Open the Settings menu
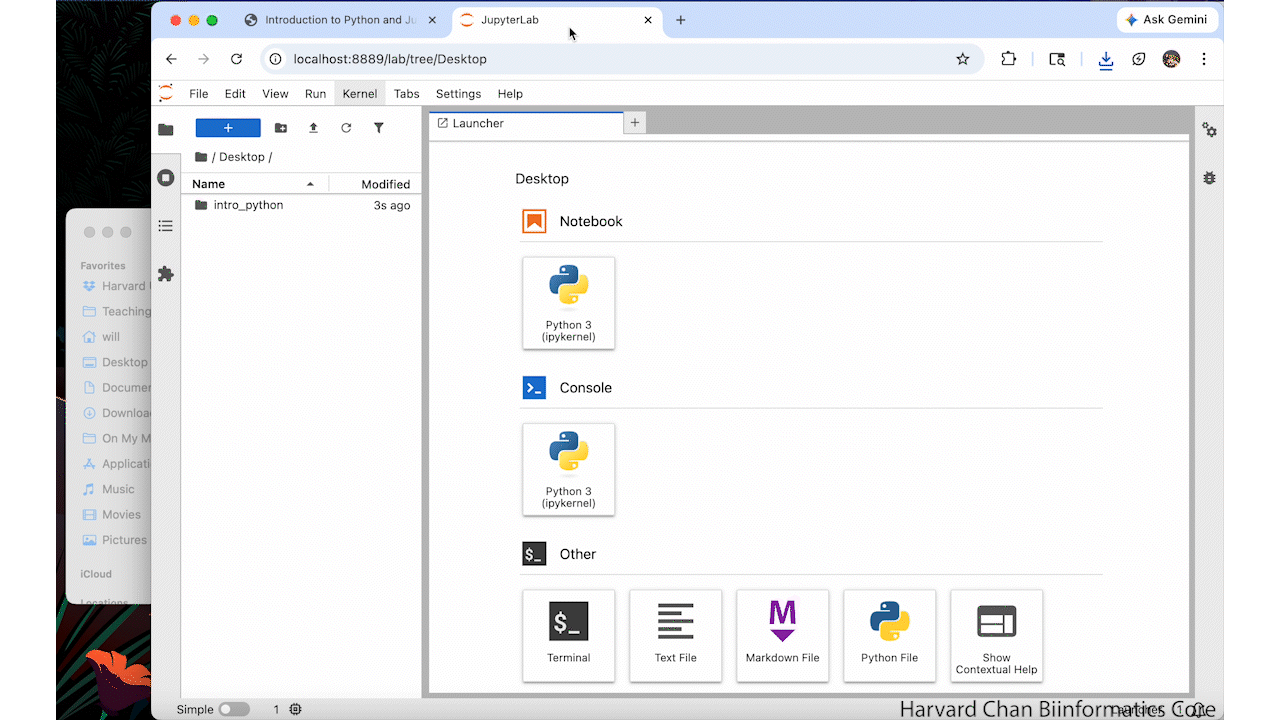Viewport: 1280px width, 720px height. (x=458, y=94)
